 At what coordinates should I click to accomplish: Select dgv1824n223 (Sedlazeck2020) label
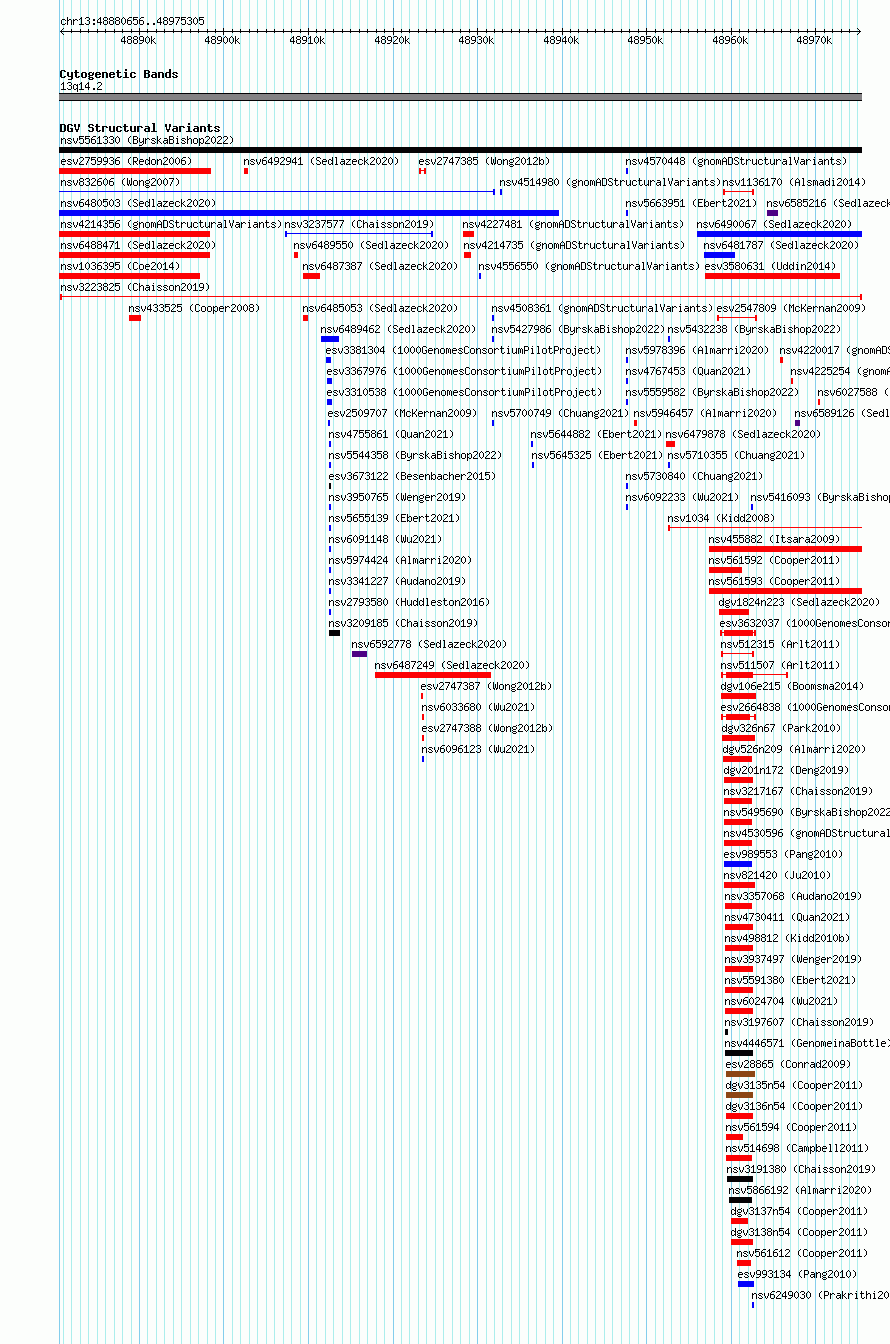pos(800,602)
